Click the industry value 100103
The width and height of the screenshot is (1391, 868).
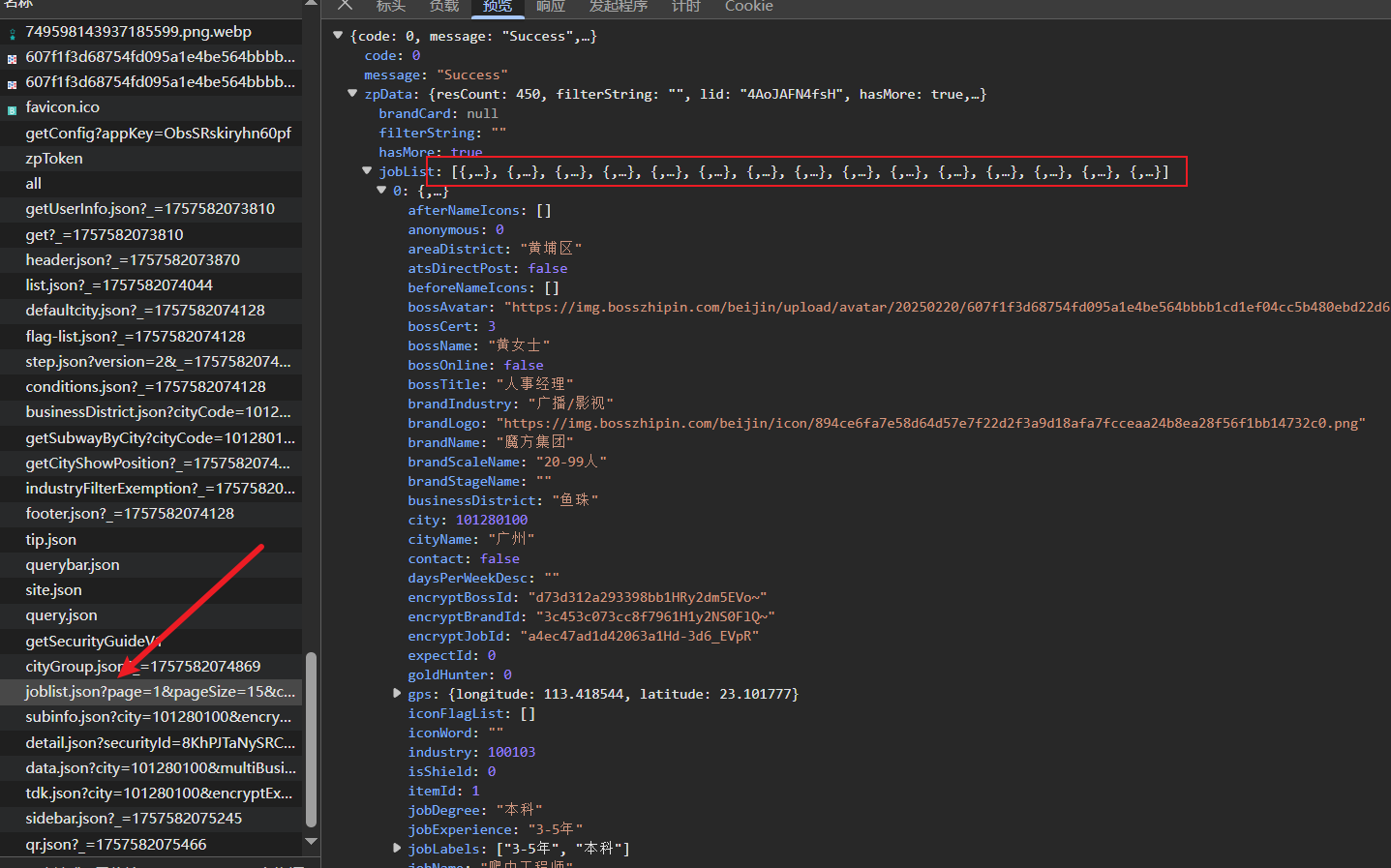pyautogui.click(x=511, y=752)
